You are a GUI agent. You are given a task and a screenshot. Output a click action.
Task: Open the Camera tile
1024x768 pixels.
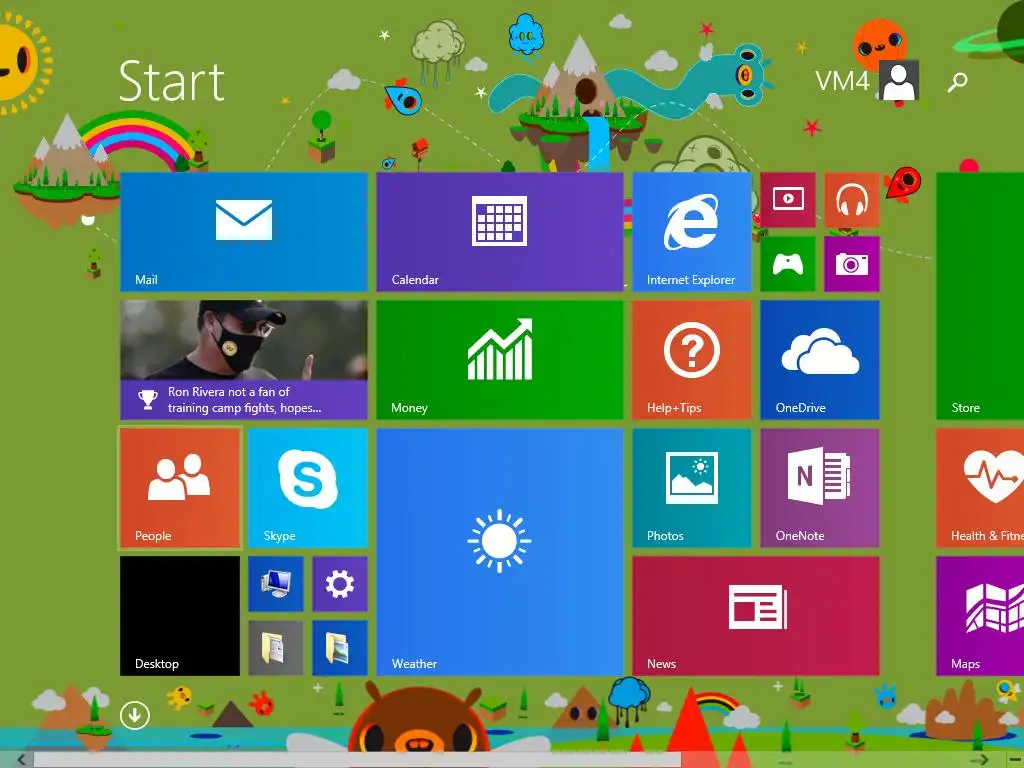point(852,264)
